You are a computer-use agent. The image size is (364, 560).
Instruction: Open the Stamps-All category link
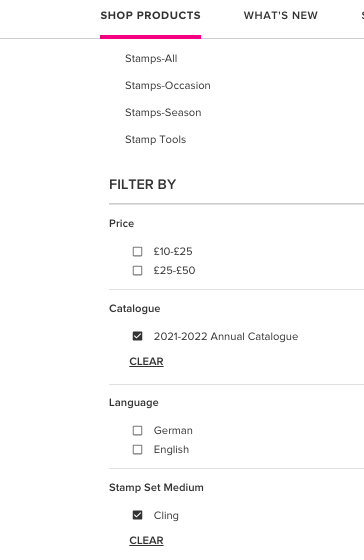click(151, 58)
